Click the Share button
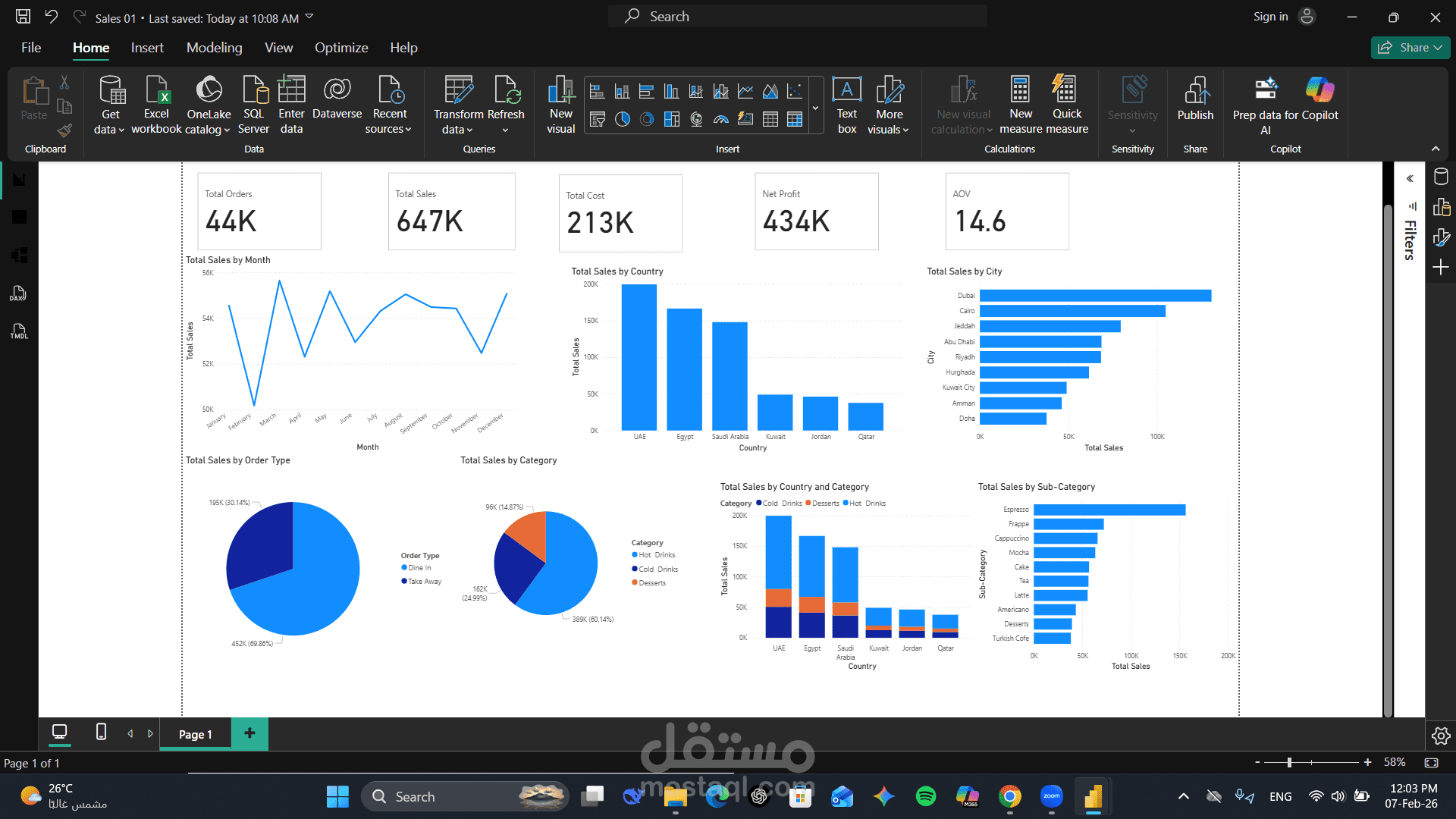 click(x=1410, y=48)
